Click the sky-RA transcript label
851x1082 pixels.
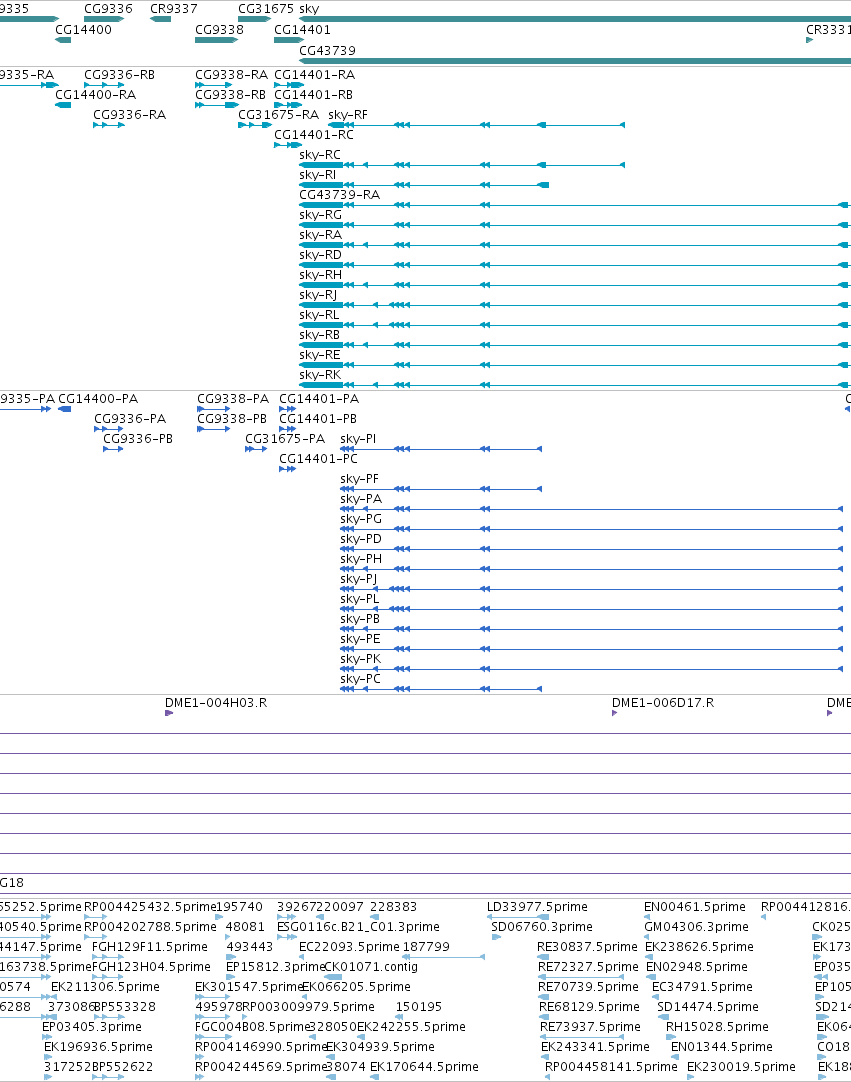(320, 235)
